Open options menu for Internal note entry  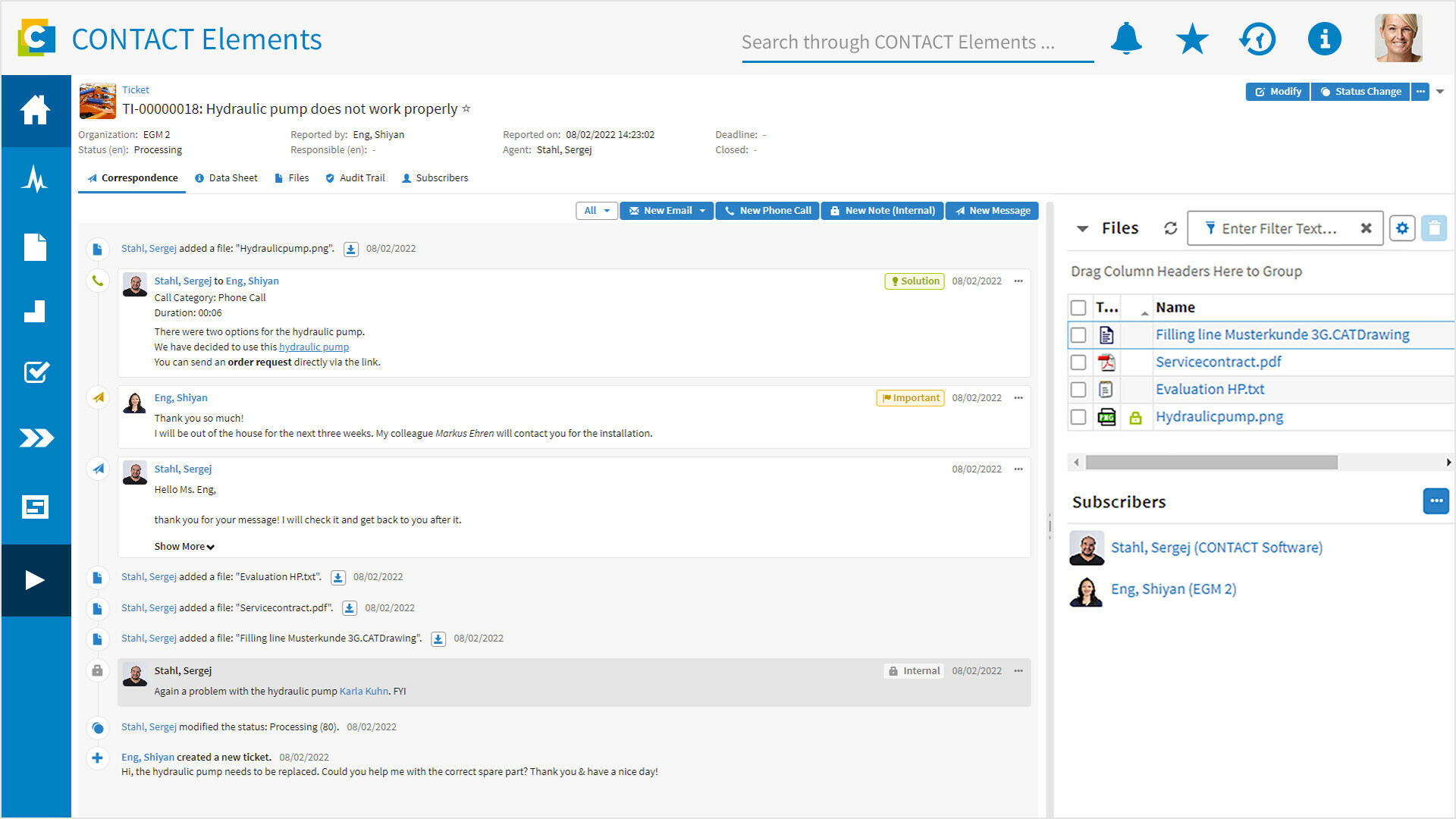pyautogui.click(x=1018, y=671)
